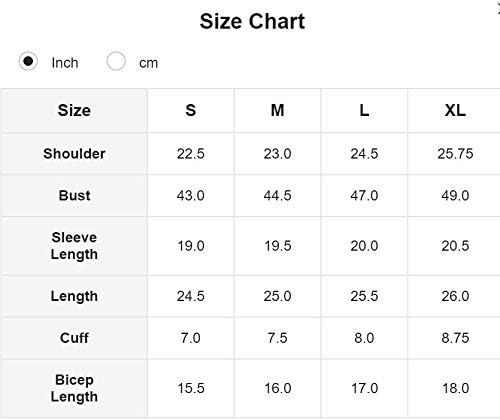Click the Shoulder row label
The image size is (500, 420).
pos(74,154)
